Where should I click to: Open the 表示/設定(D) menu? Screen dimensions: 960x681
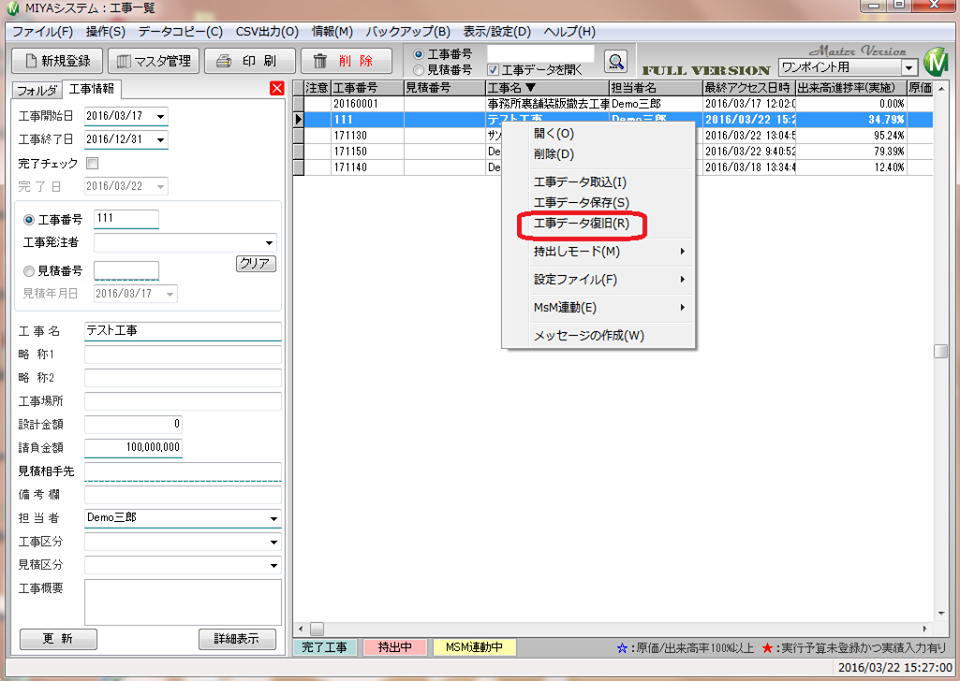click(497, 31)
